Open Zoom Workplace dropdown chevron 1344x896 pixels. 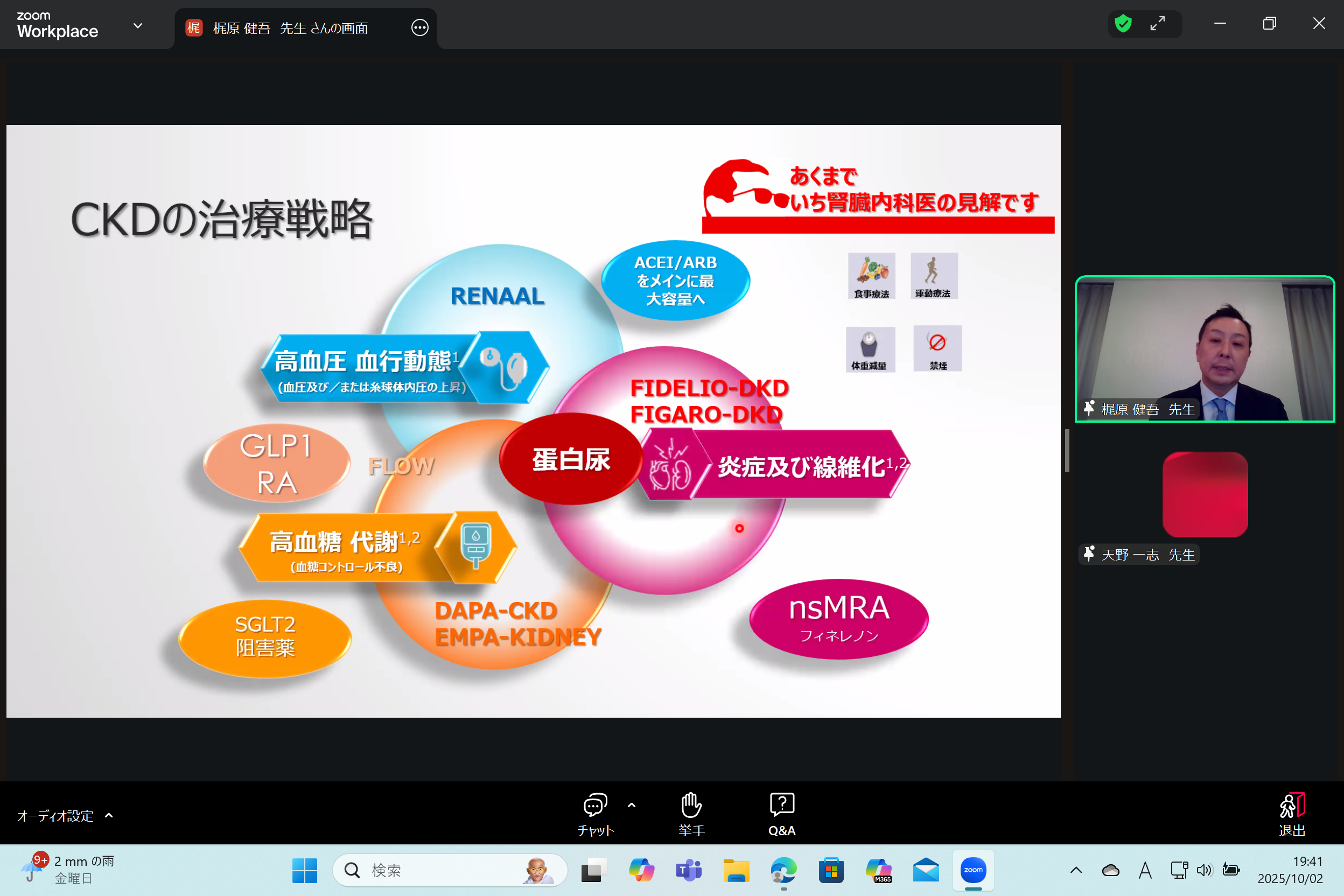pyautogui.click(x=138, y=26)
